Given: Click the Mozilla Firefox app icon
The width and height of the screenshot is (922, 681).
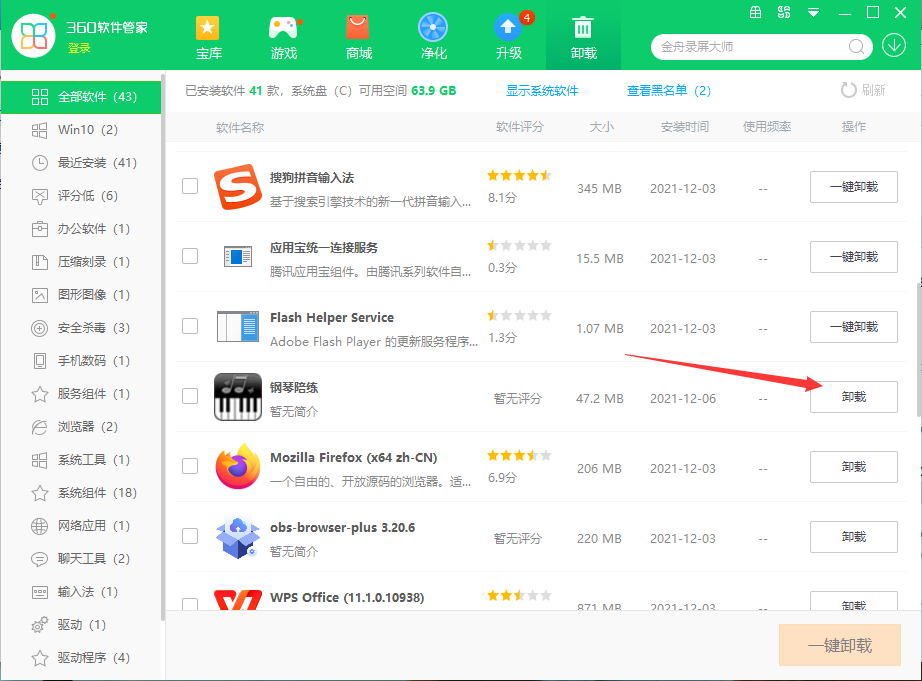Looking at the screenshot, I should tap(238, 467).
